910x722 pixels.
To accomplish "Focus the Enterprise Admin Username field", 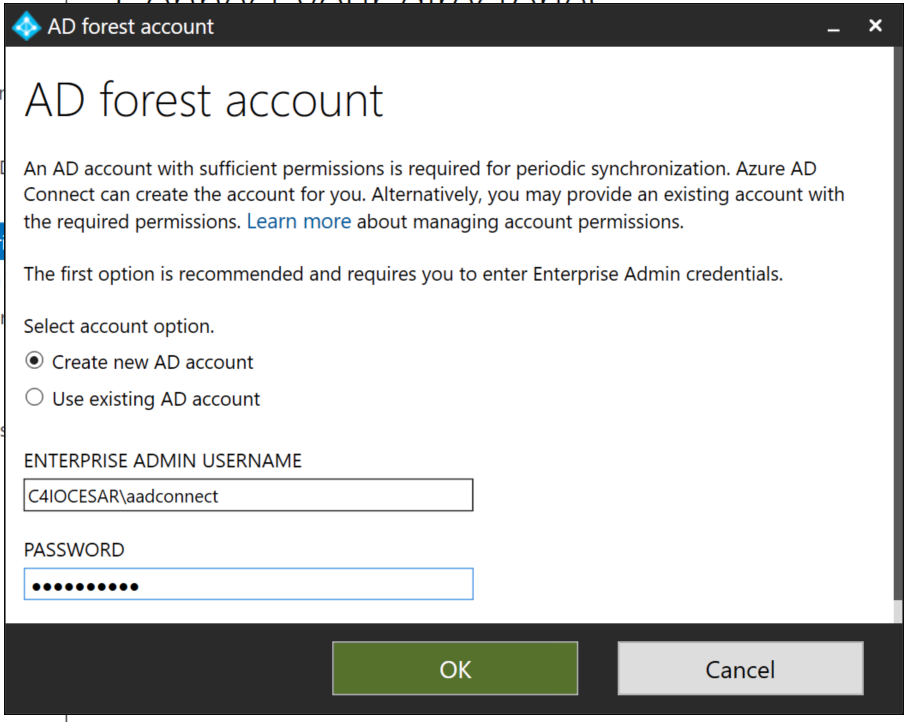I will click(x=248, y=495).
